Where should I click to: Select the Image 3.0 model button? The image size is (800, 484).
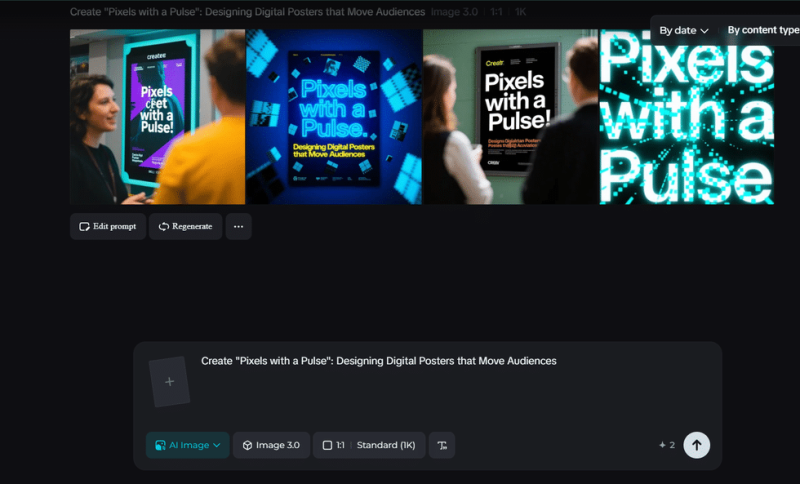click(x=271, y=445)
